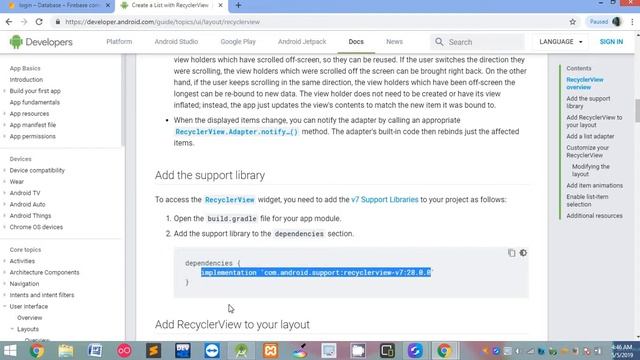
Task: Open XAMPP from the taskbar
Action: click(x=271, y=351)
